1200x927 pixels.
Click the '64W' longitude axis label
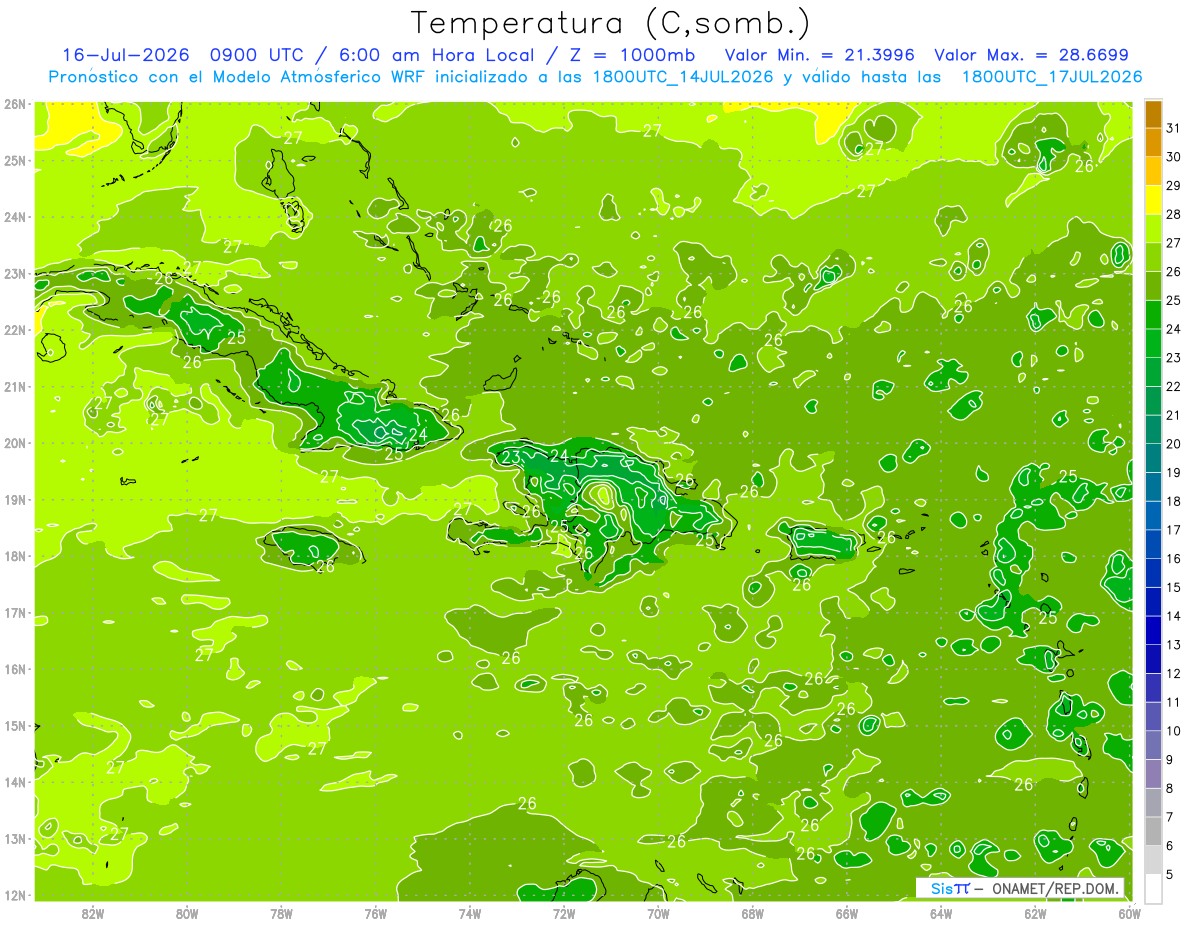tap(941, 913)
